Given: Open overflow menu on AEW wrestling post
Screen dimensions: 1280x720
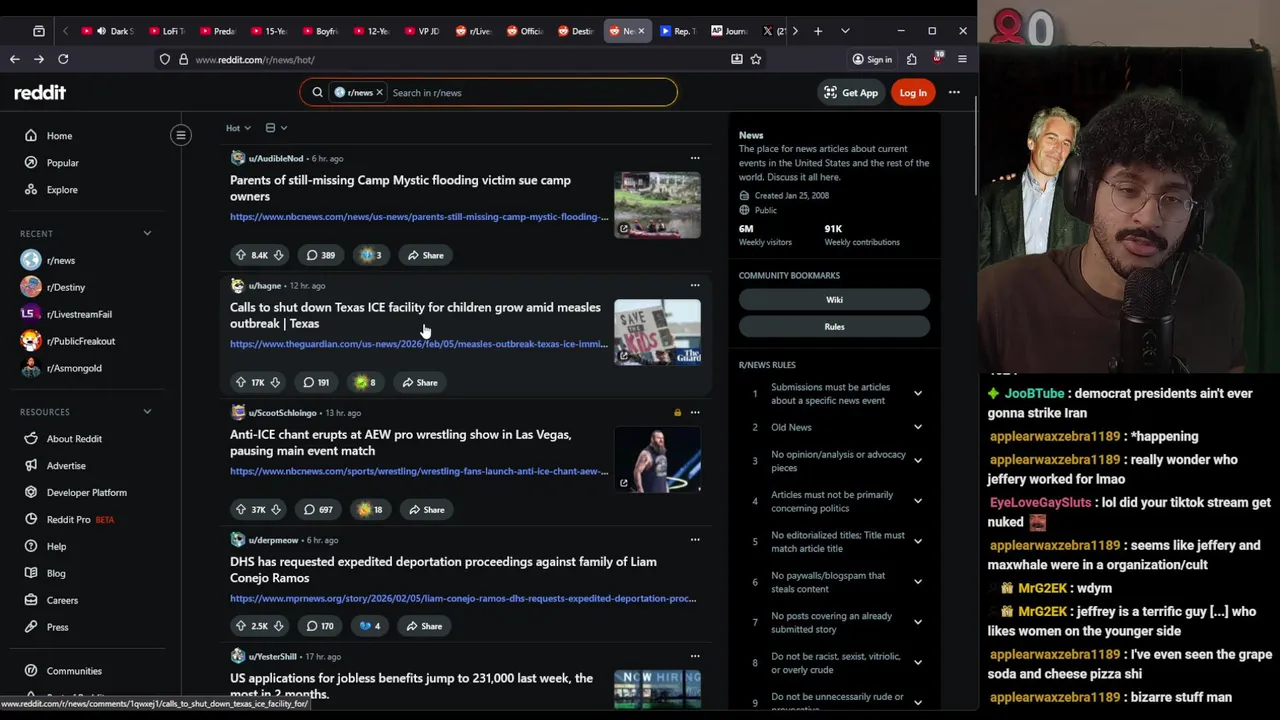Looking at the screenshot, I should coord(695,412).
